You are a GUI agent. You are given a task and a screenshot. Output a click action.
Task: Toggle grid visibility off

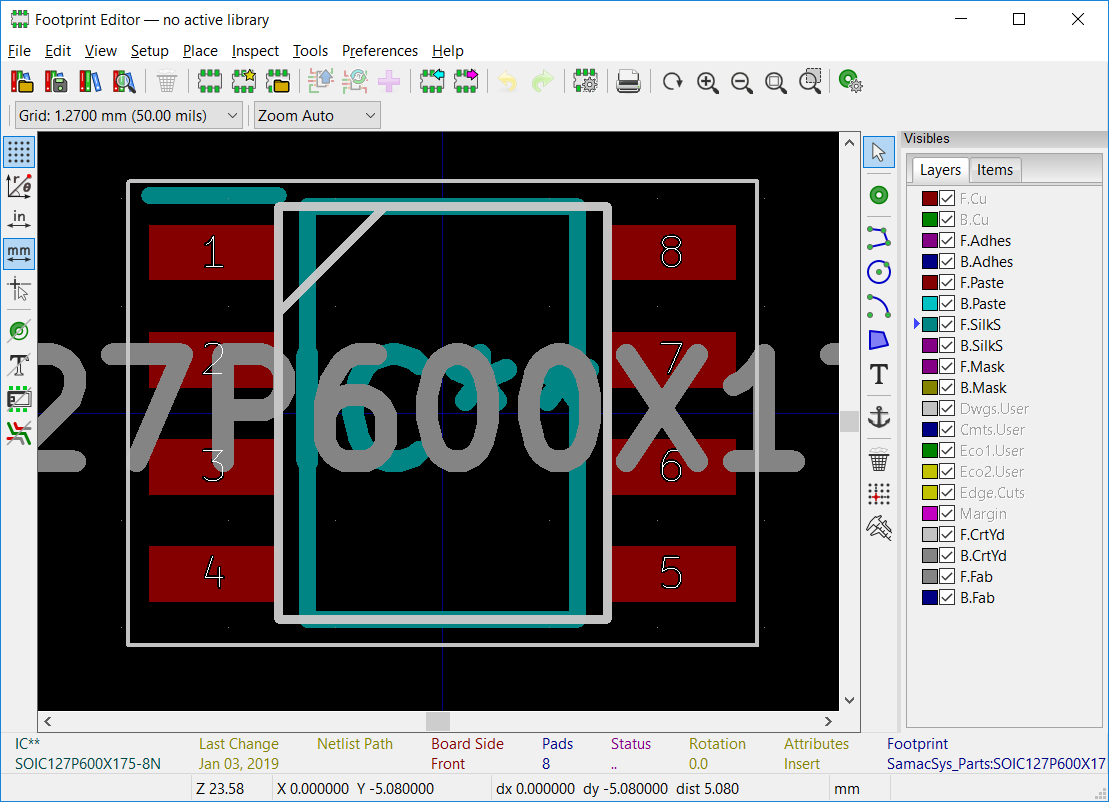(19, 151)
